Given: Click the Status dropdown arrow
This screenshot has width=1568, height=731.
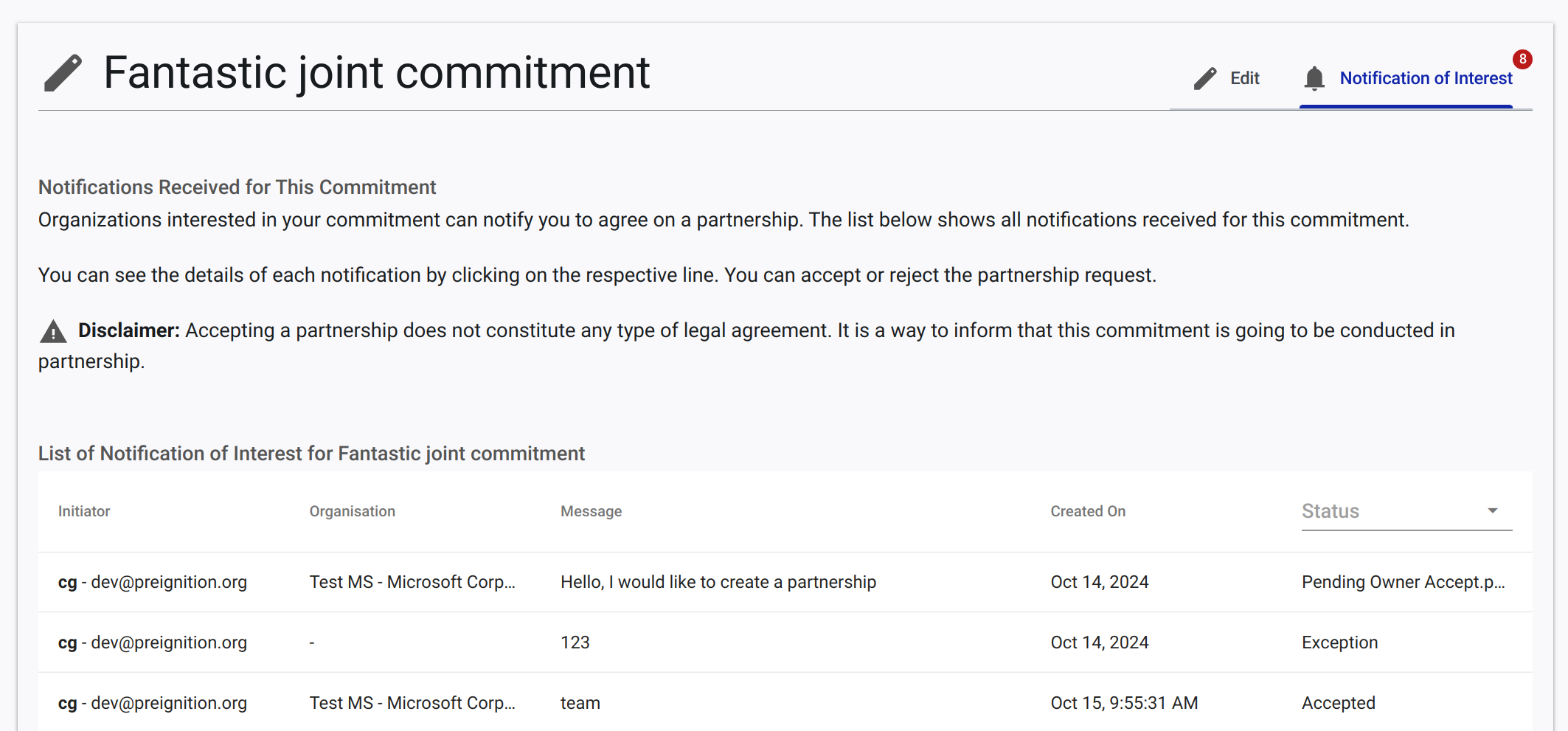Looking at the screenshot, I should coord(1493,511).
